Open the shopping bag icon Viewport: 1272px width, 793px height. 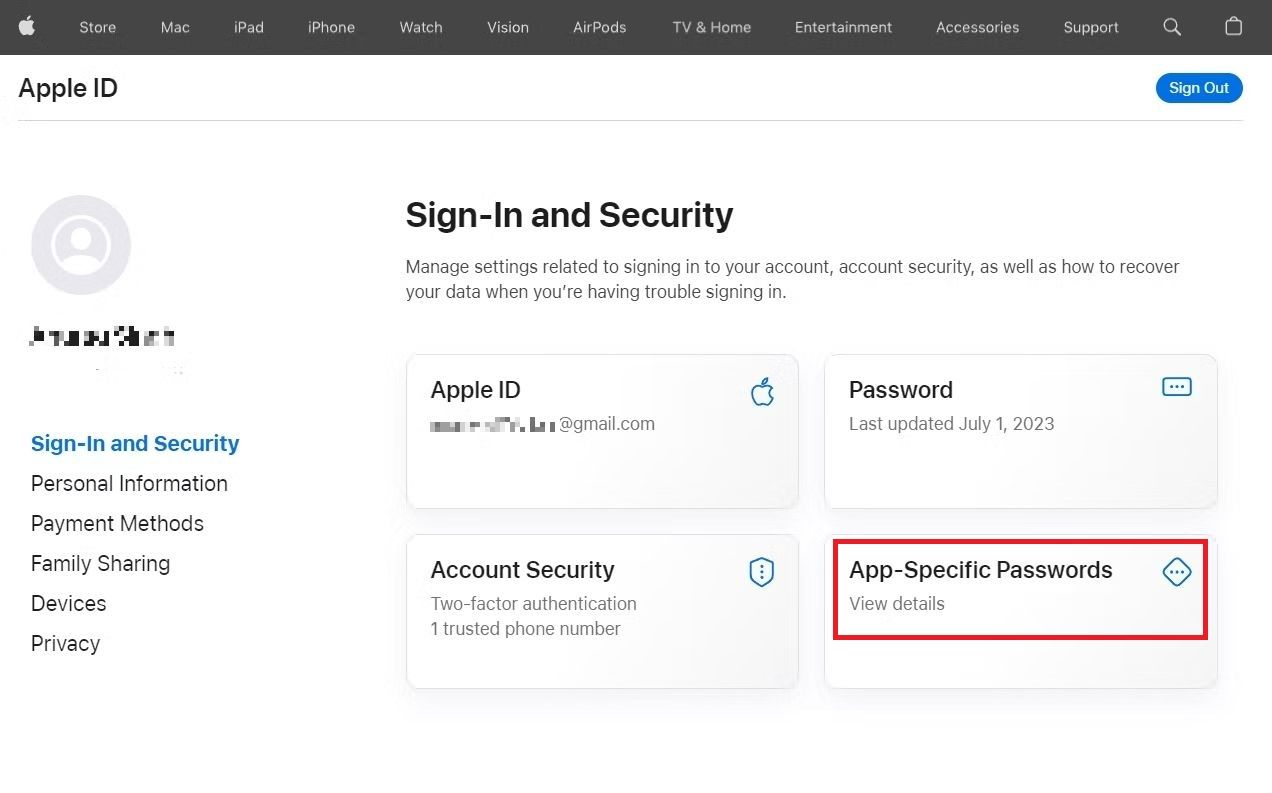(1233, 27)
